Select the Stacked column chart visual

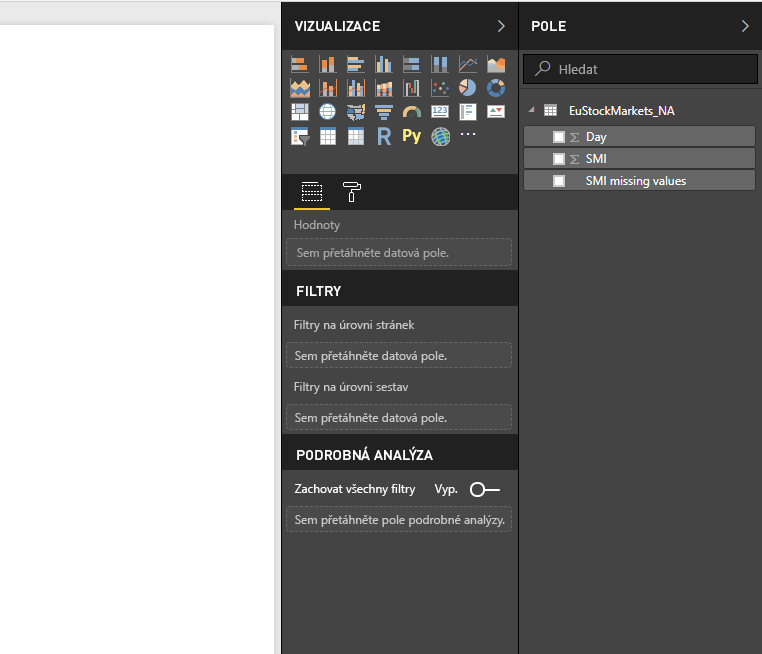click(x=328, y=64)
